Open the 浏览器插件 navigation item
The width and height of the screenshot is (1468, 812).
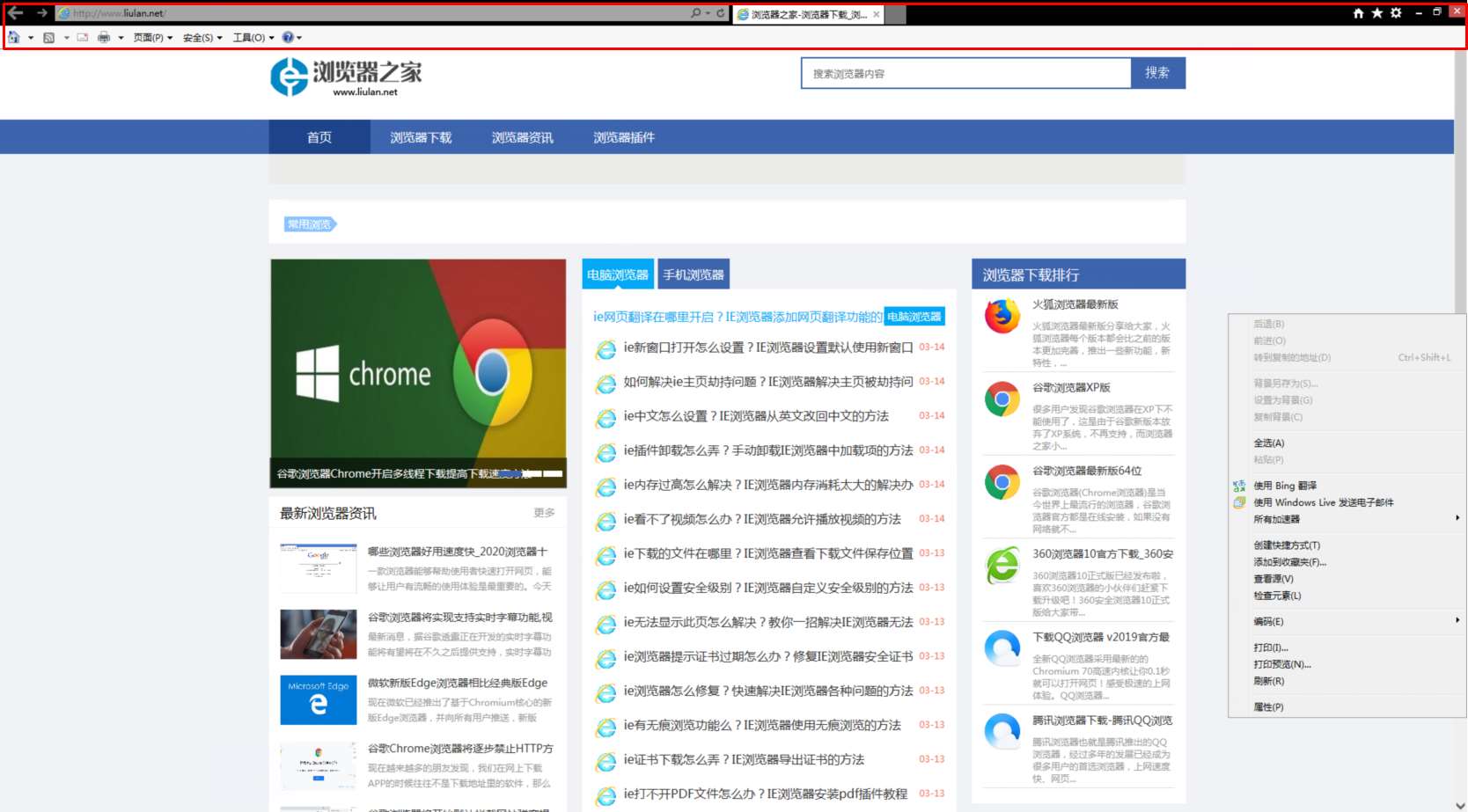[624, 137]
